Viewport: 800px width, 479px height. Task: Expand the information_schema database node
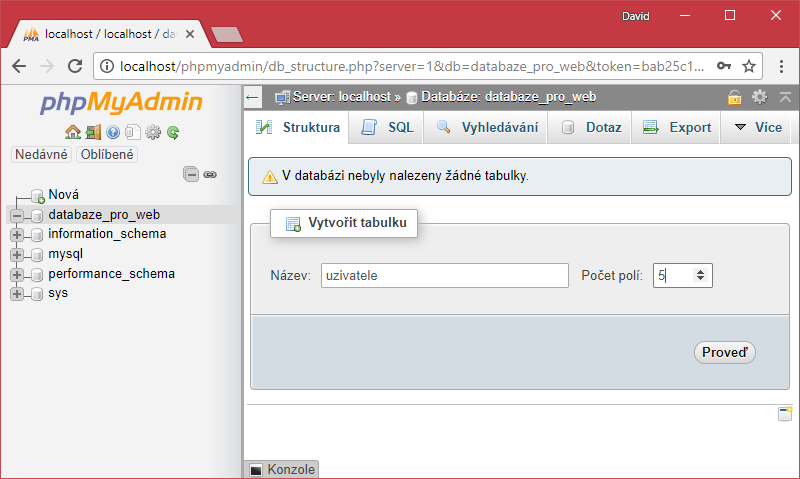(17, 235)
